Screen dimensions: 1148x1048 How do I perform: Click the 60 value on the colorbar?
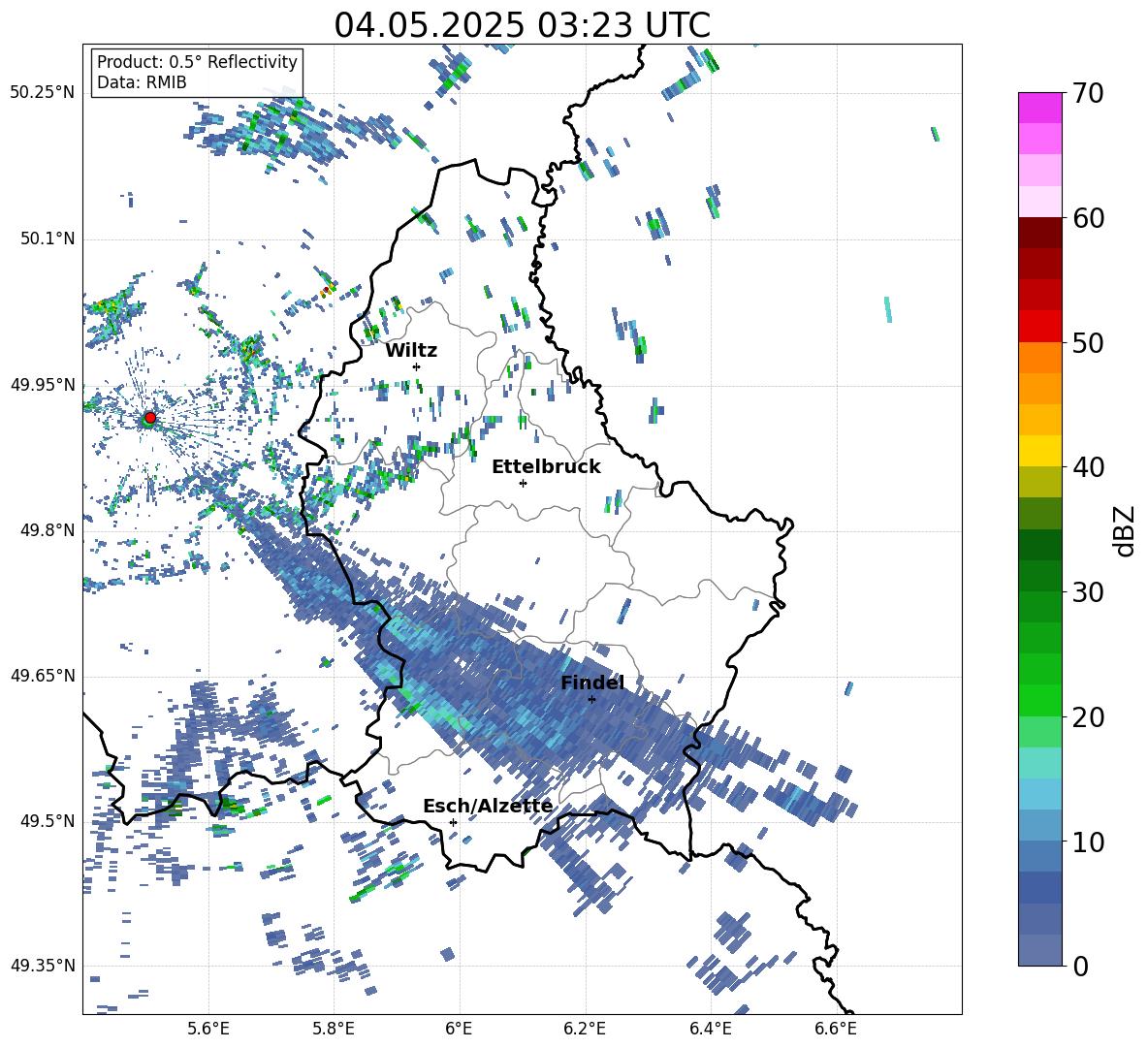pos(1088,218)
